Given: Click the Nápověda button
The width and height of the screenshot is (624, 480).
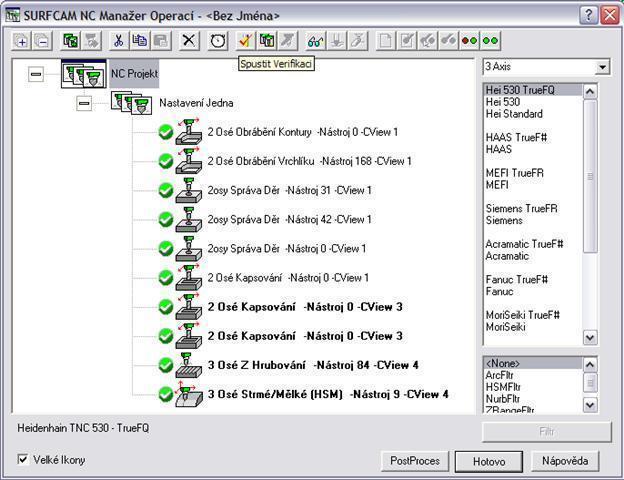Looking at the screenshot, I should coord(565,461).
